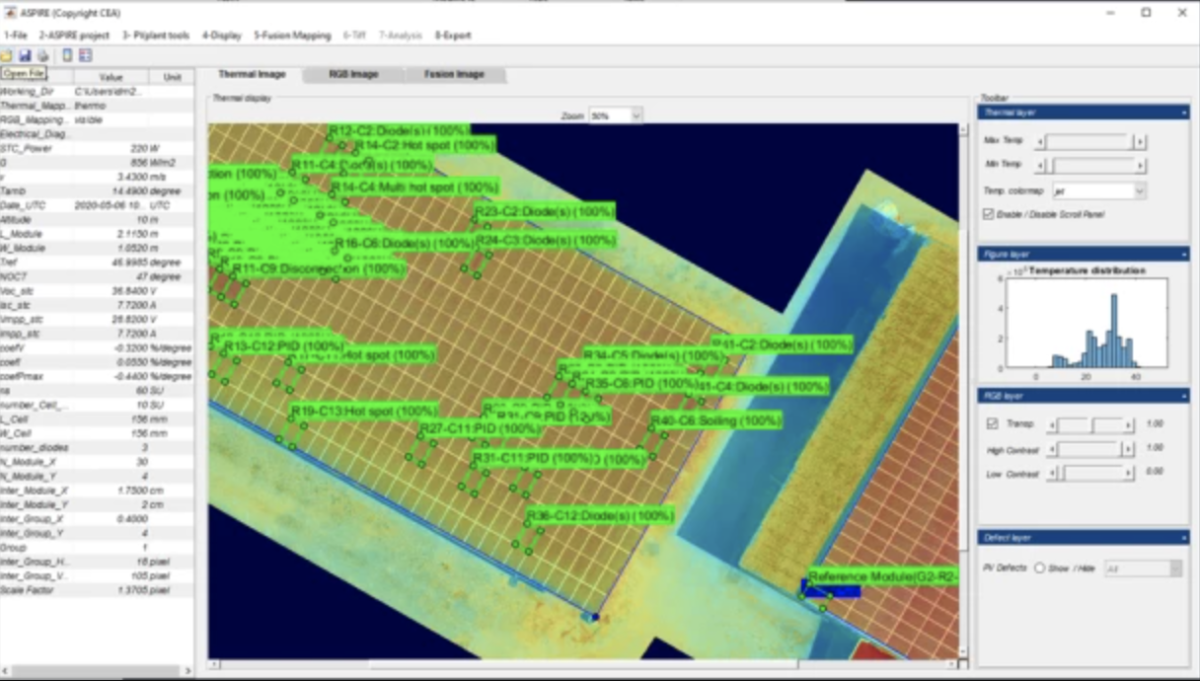Click Max Temp slider right arrow

pyautogui.click(x=1138, y=142)
